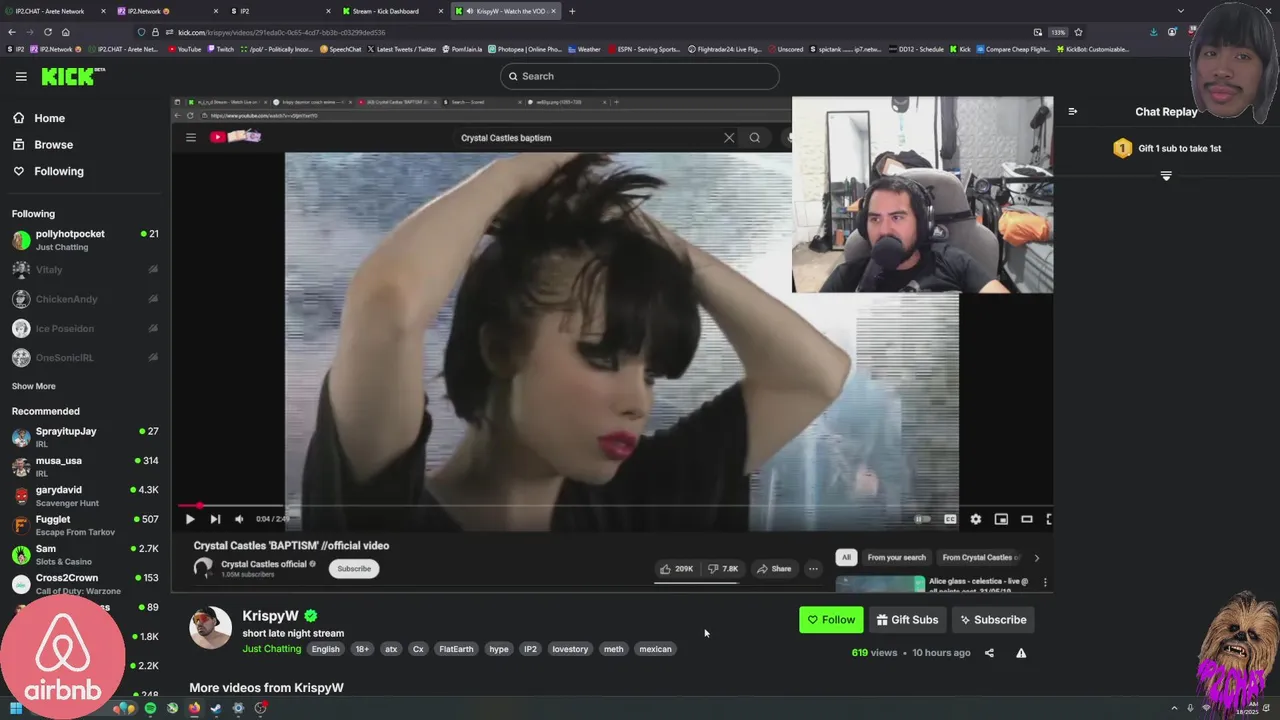This screenshot has width=1280, height=720.
Task: Clear the Crystal Castles search text
Action: [x=729, y=138]
